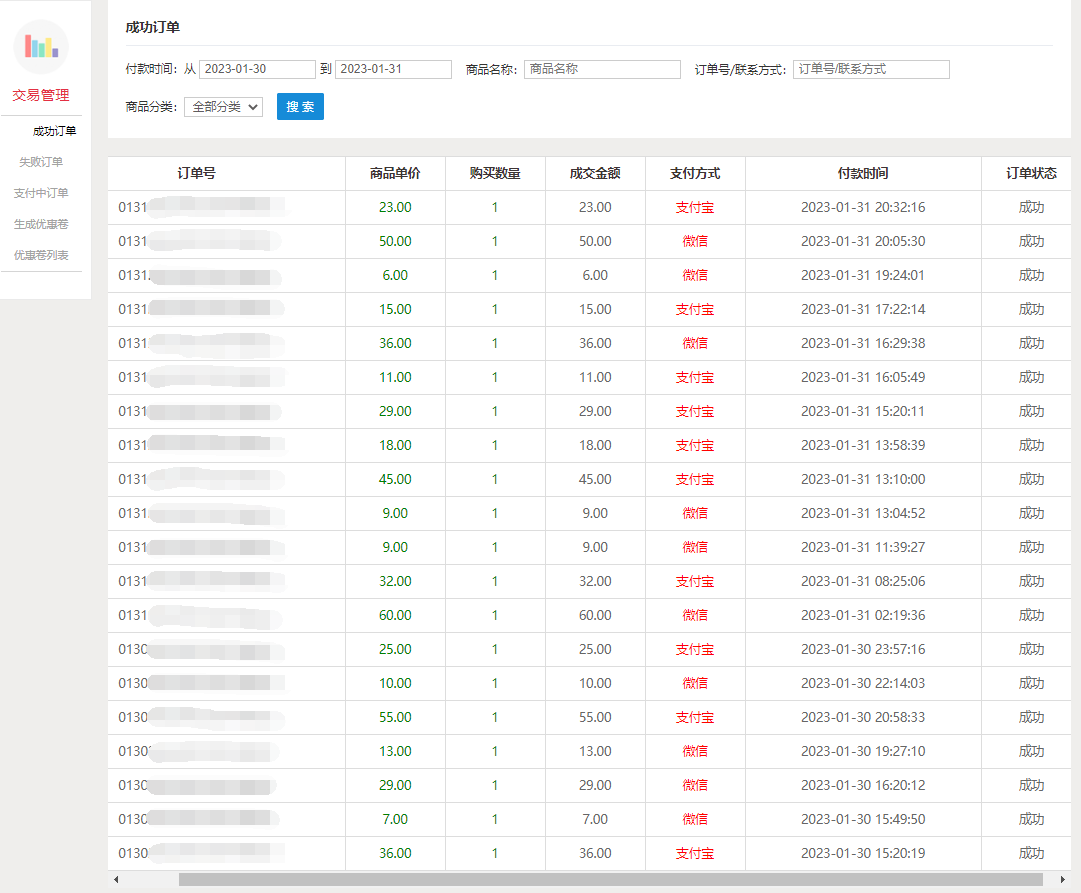This screenshot has width=1081, height=893.
Task: Select payment time 2023-01-31 13:04:52
Action: (863, 513)
